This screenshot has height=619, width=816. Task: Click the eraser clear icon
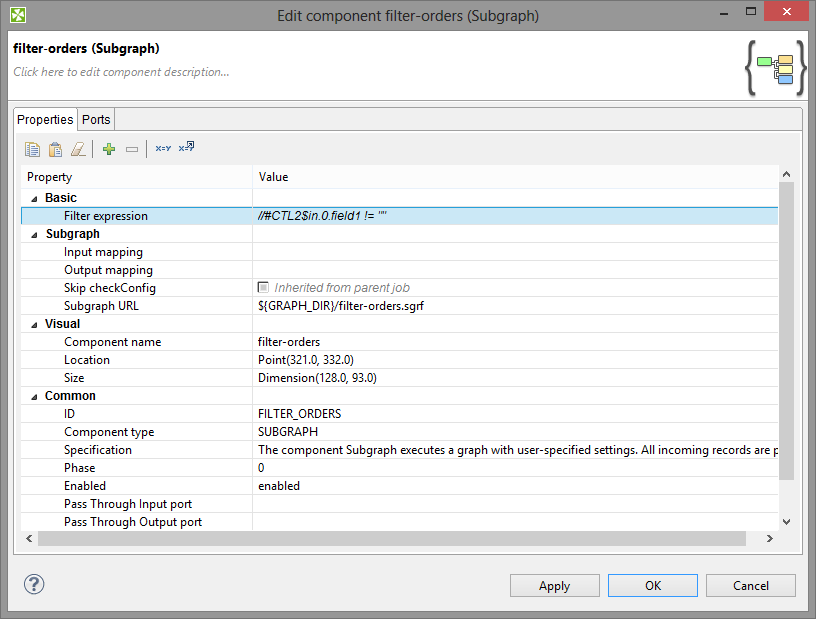78,149
